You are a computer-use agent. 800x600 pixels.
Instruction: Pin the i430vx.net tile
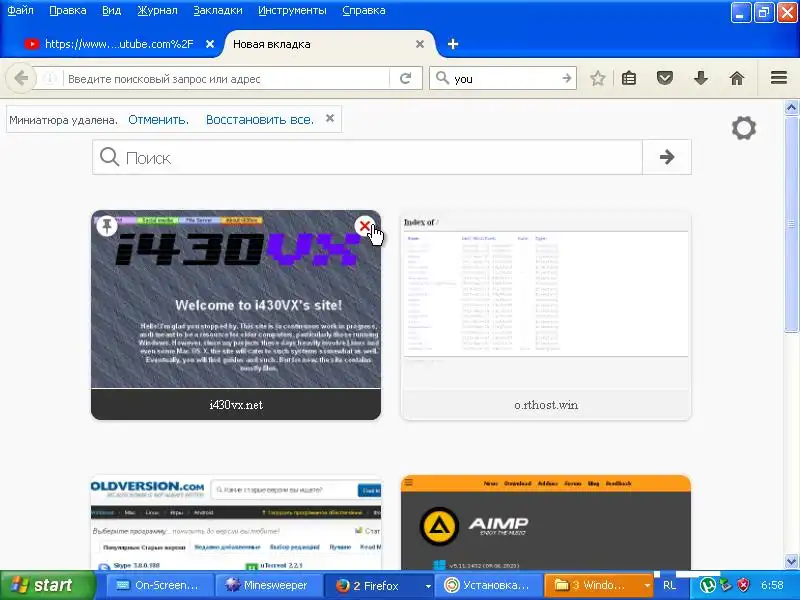[107, 226]
